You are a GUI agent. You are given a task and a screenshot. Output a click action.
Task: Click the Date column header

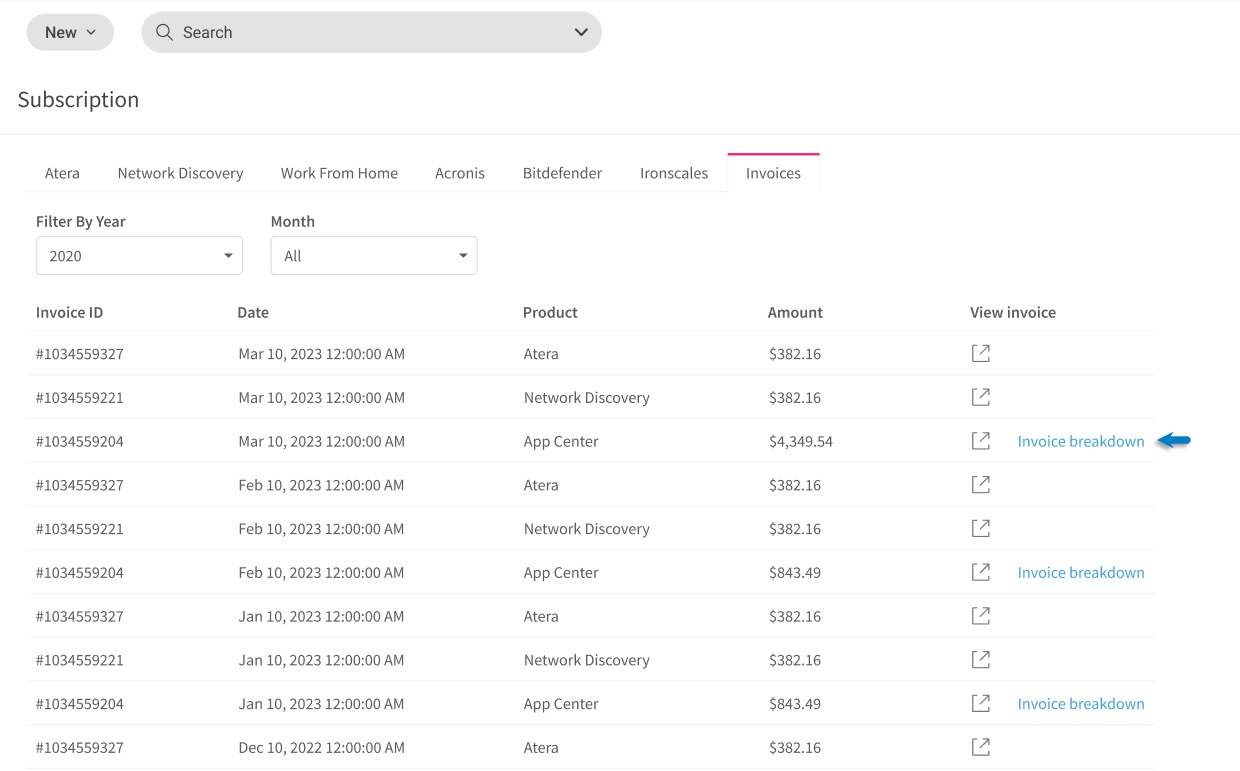click(x=253, y=312)
